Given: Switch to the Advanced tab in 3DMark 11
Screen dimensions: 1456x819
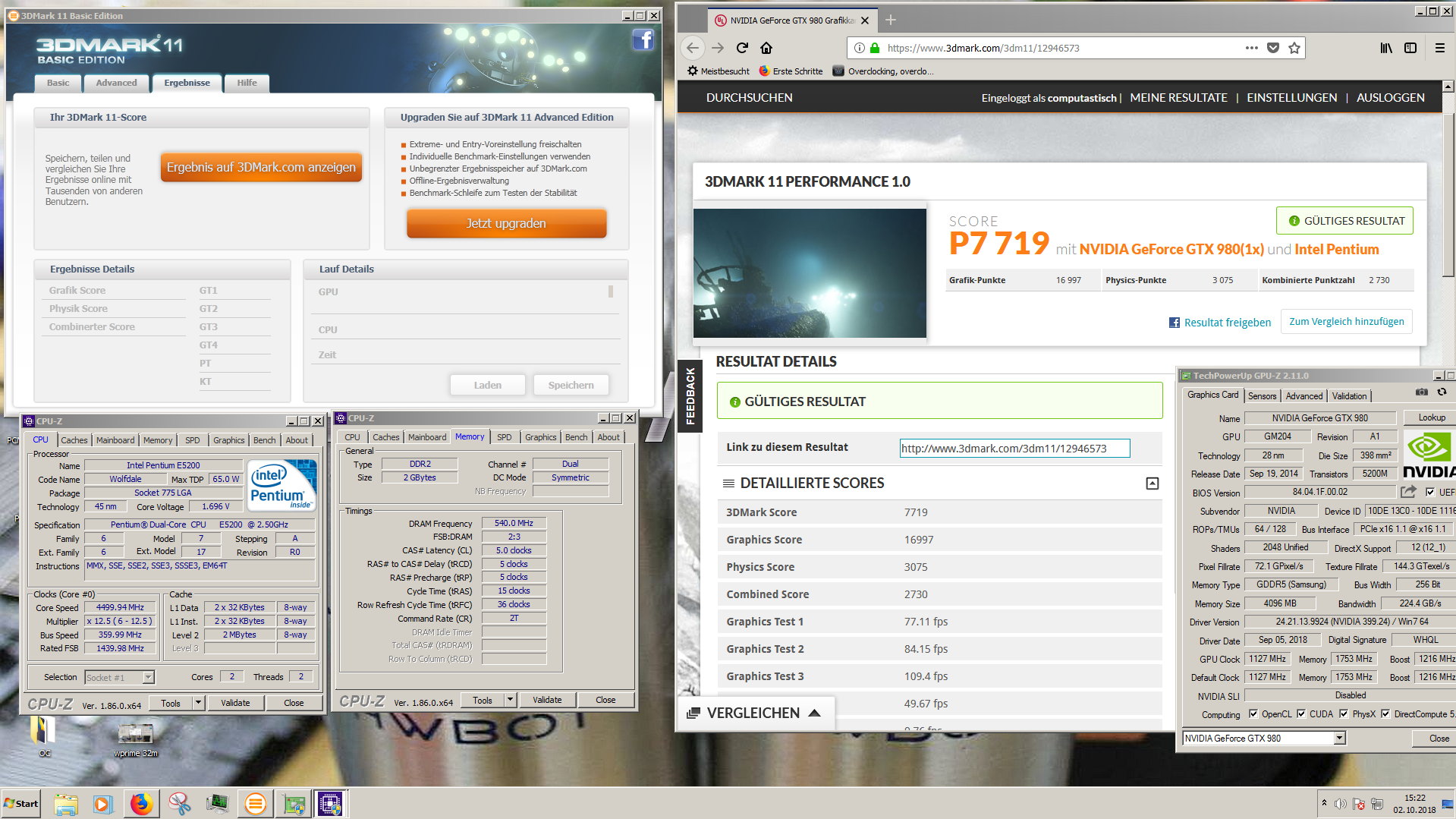Looking at the screenshot, I should click(116, 83).
